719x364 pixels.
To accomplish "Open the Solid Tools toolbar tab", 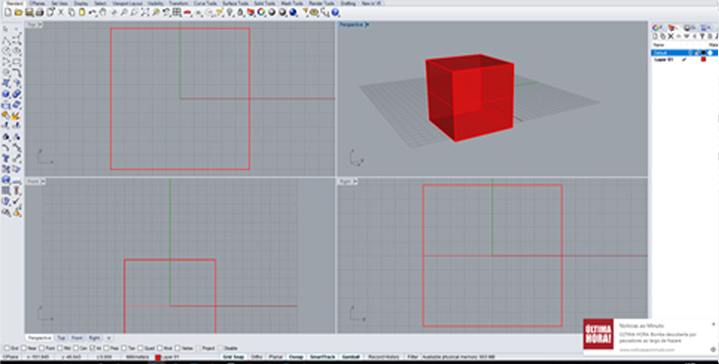I will 264,3.
